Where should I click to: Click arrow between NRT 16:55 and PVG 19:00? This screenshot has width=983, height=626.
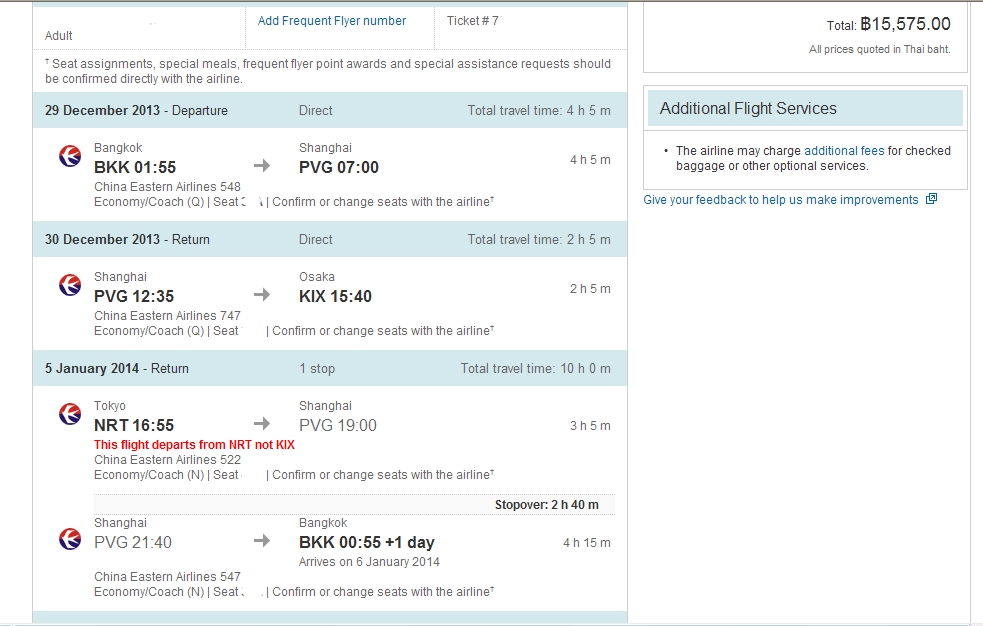coord(261,424)
